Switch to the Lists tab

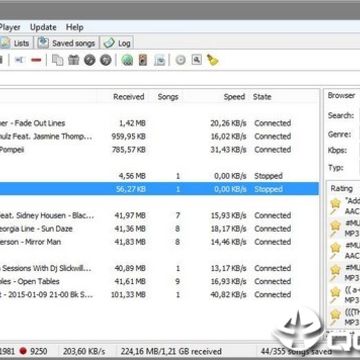(x=16, y=43)
